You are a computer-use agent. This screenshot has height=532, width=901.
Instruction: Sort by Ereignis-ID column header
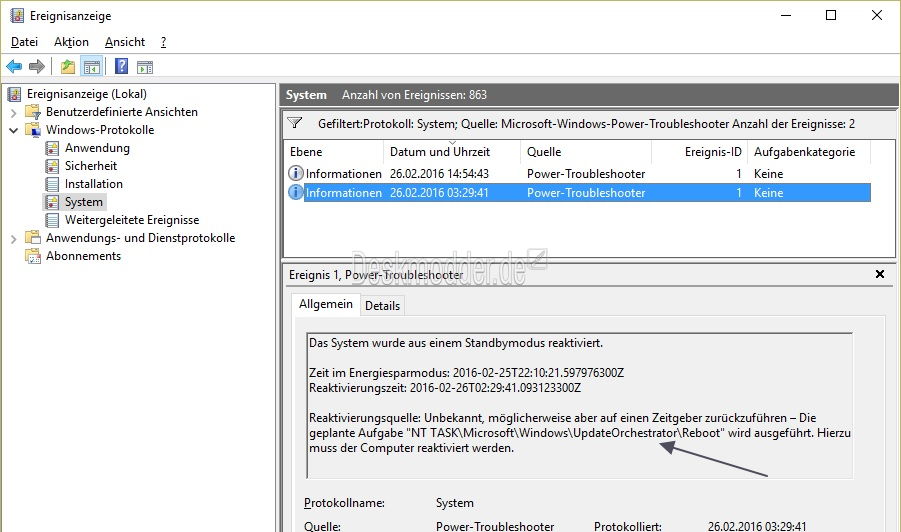699,152
